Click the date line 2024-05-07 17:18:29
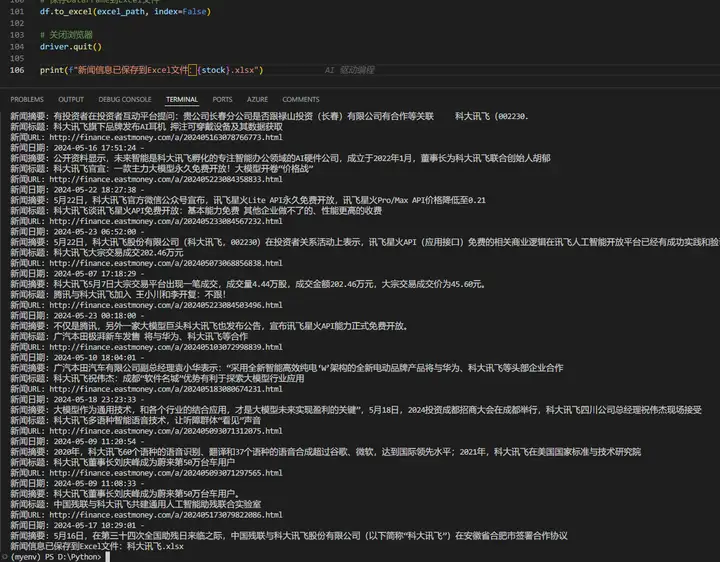 77,274
